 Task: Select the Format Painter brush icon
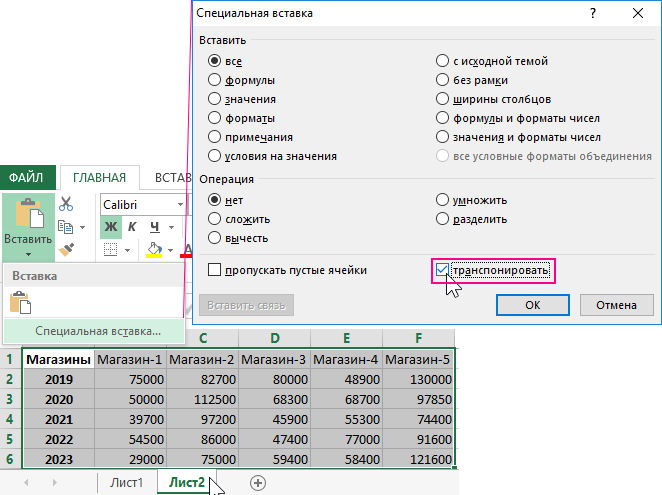[67, 249]
